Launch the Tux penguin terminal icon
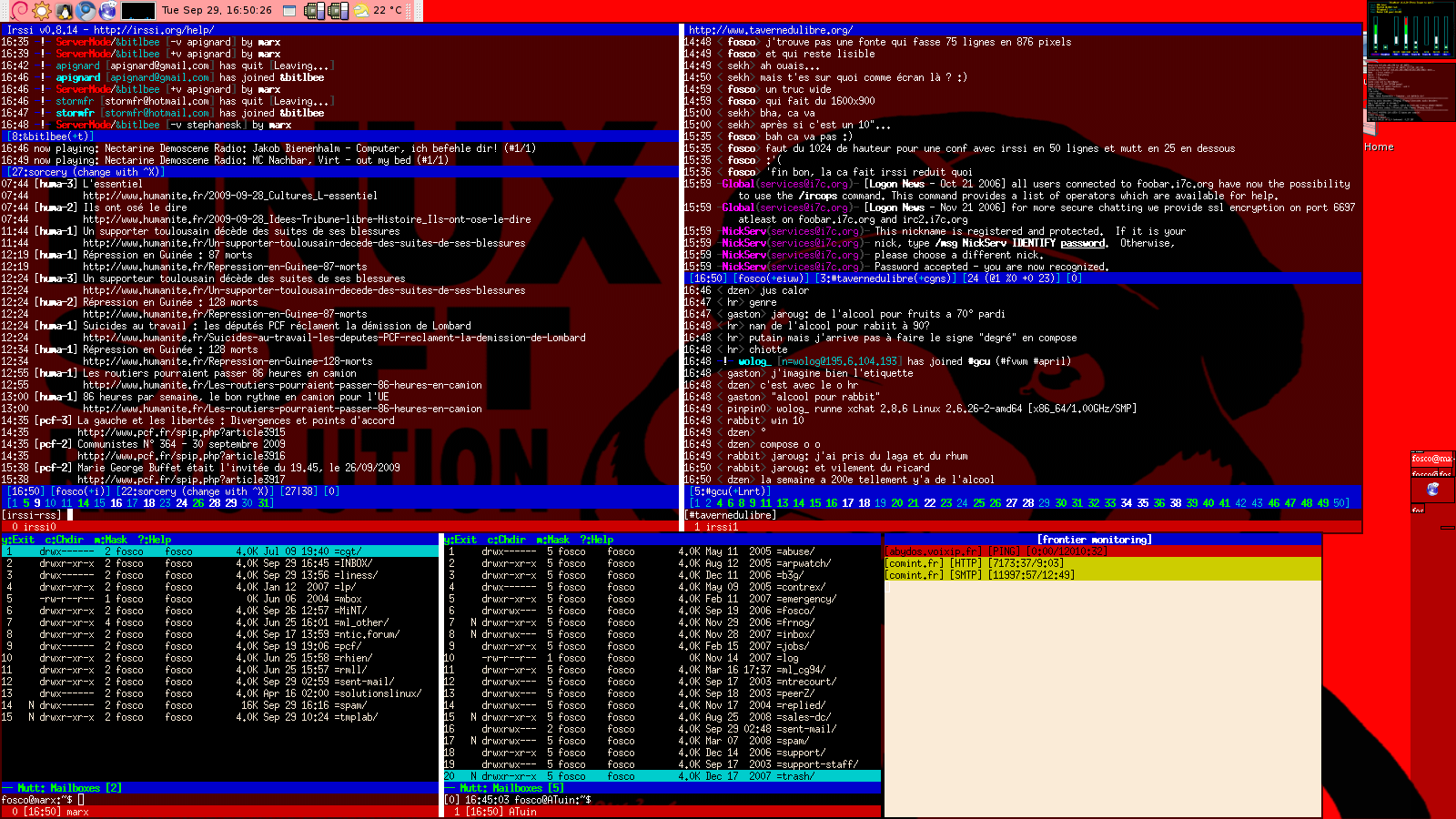 pos(65,11)
